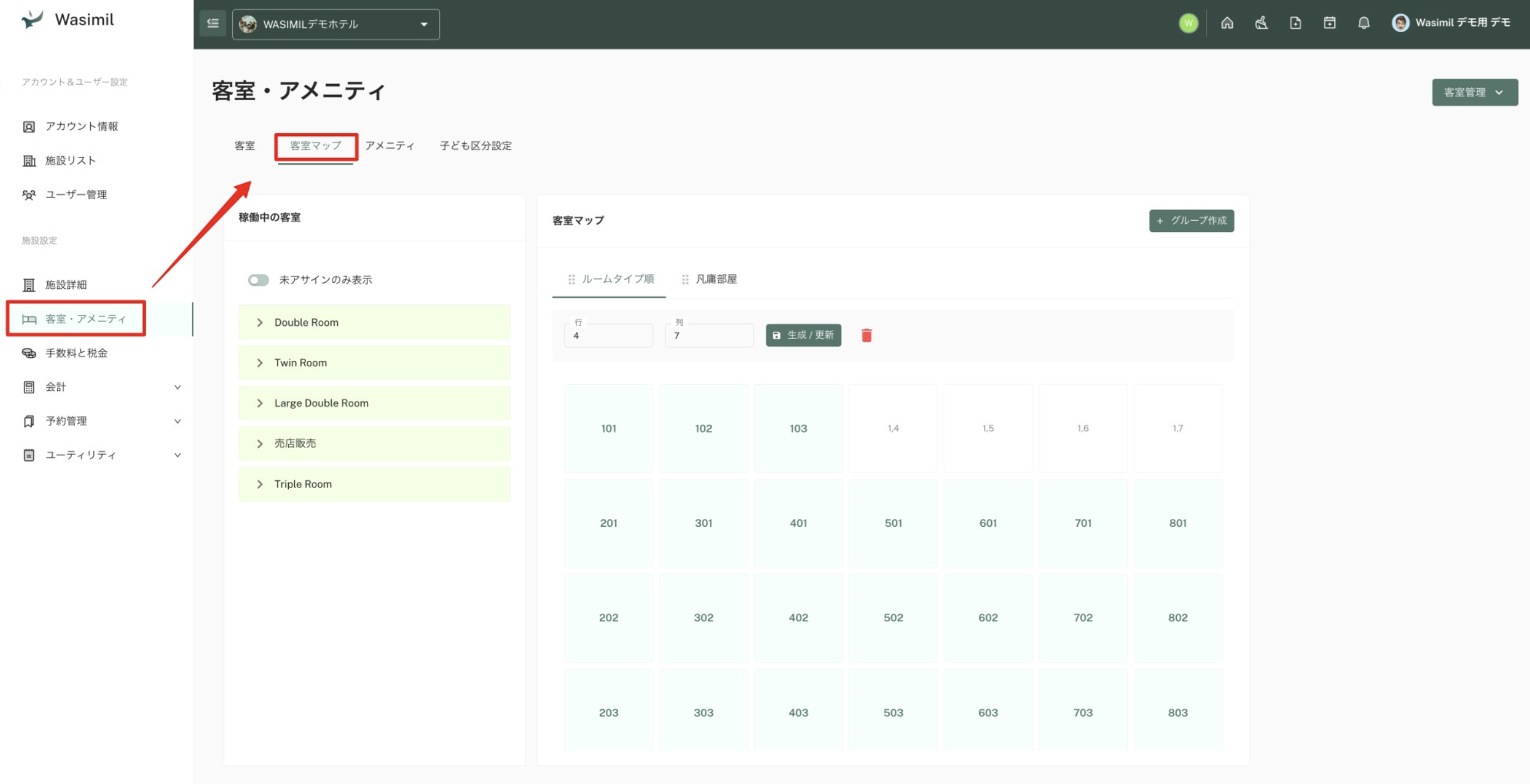Click the green W avatar badge
This screenshot has width=1530, height=784.
(1188, 23)
